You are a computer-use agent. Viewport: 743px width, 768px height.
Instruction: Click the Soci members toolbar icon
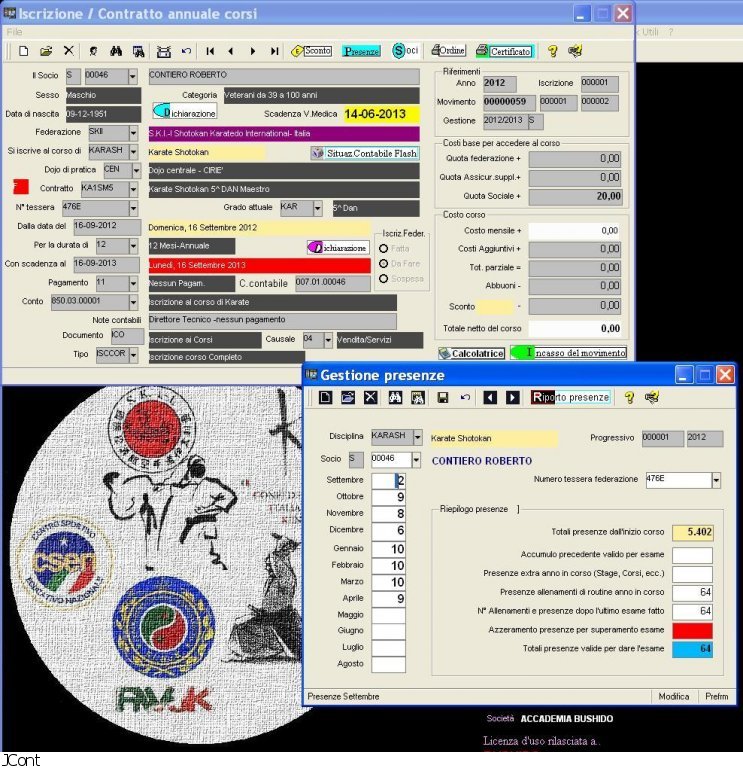click(x=405, y=51)
